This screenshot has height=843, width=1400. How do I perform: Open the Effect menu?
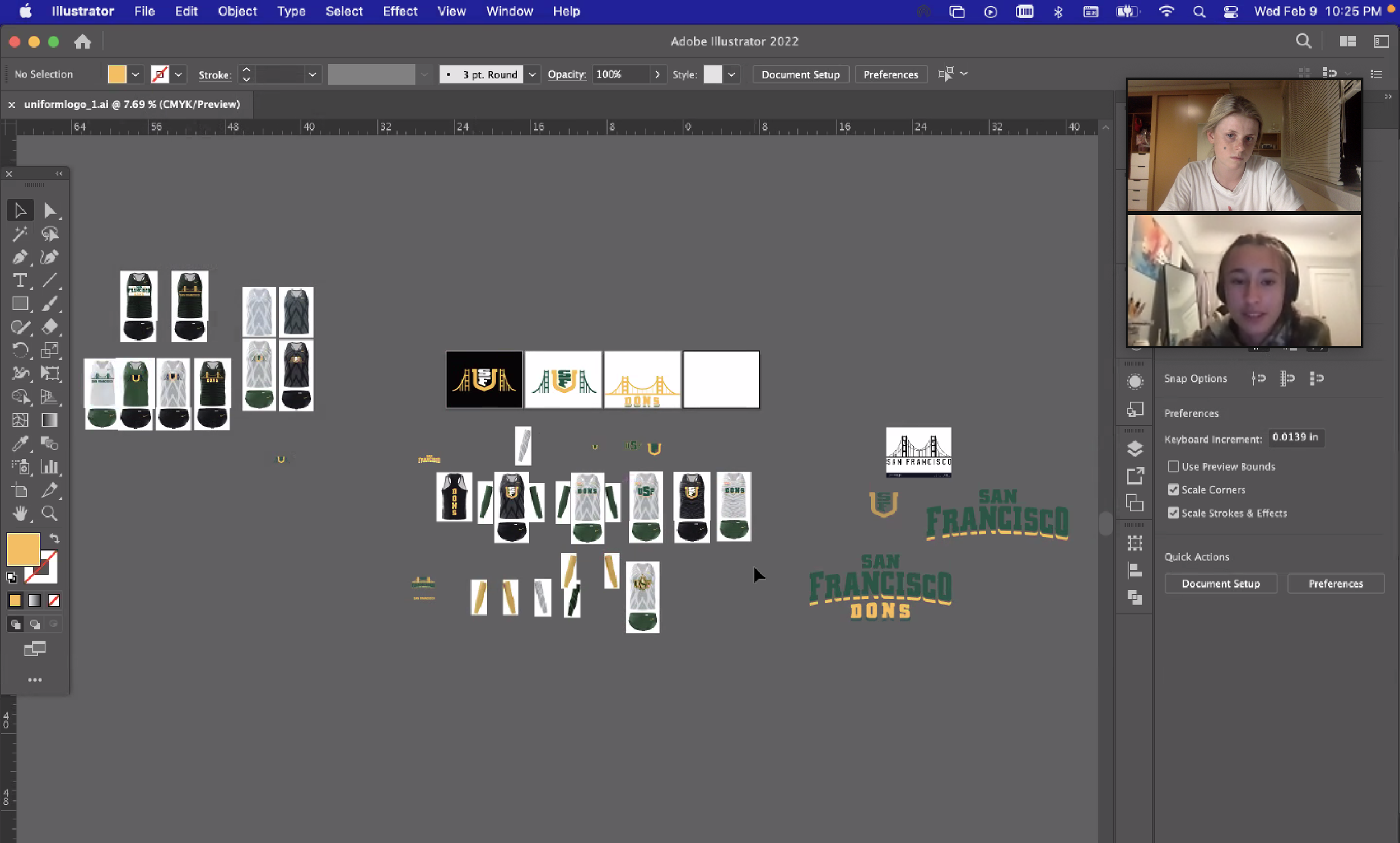(x=400, y=11)
